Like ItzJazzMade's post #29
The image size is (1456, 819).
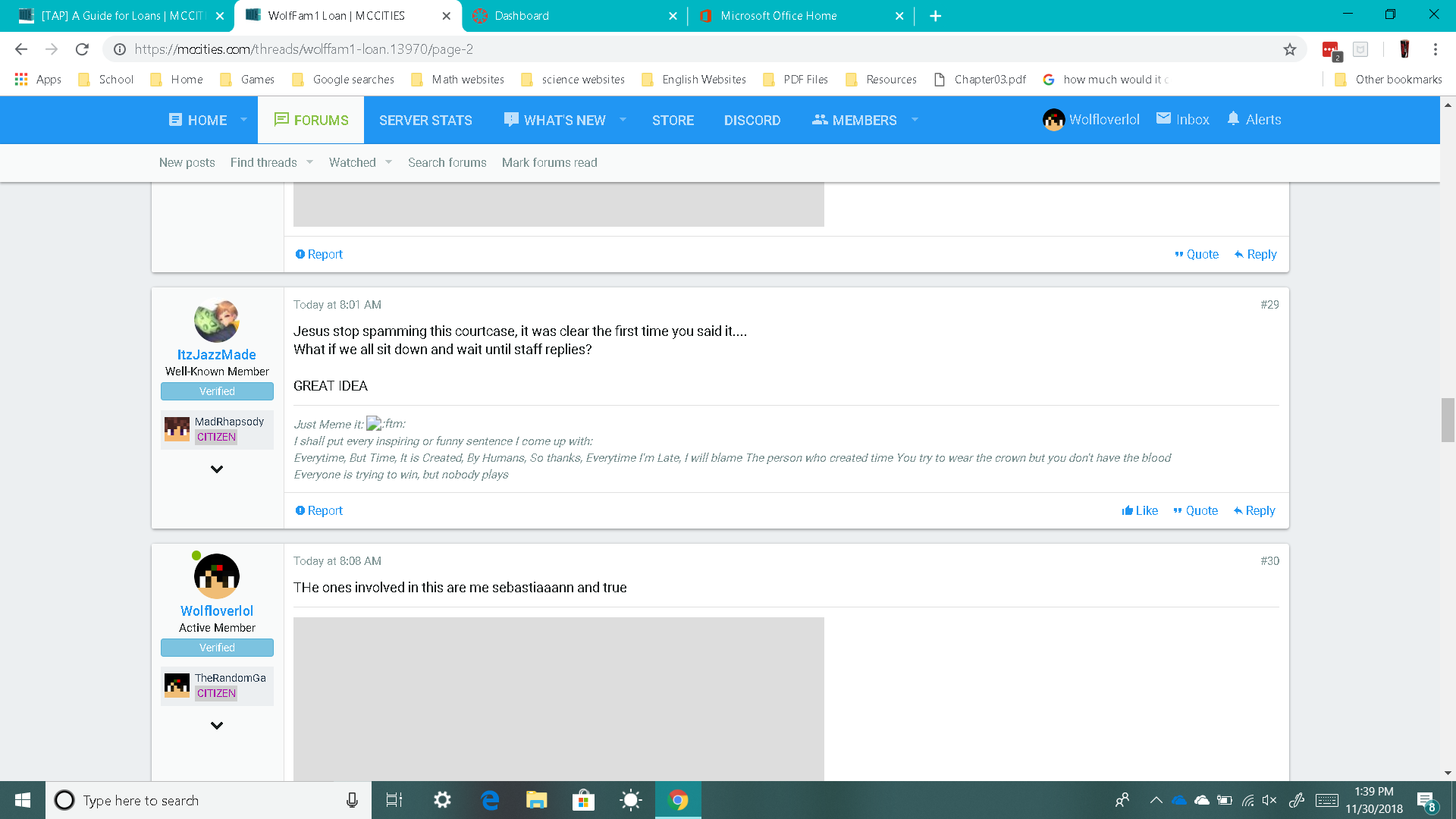coord(1140,510)
